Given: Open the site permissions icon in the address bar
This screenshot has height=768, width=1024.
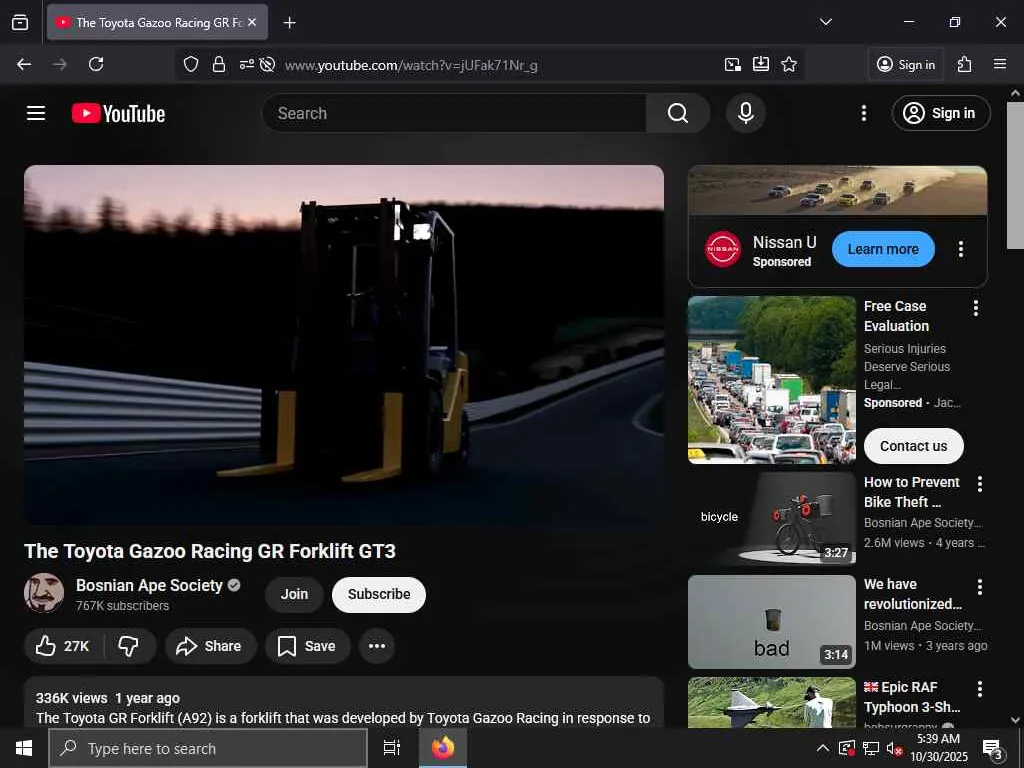Looking at the screenshot, I should [x=246, y=64].
